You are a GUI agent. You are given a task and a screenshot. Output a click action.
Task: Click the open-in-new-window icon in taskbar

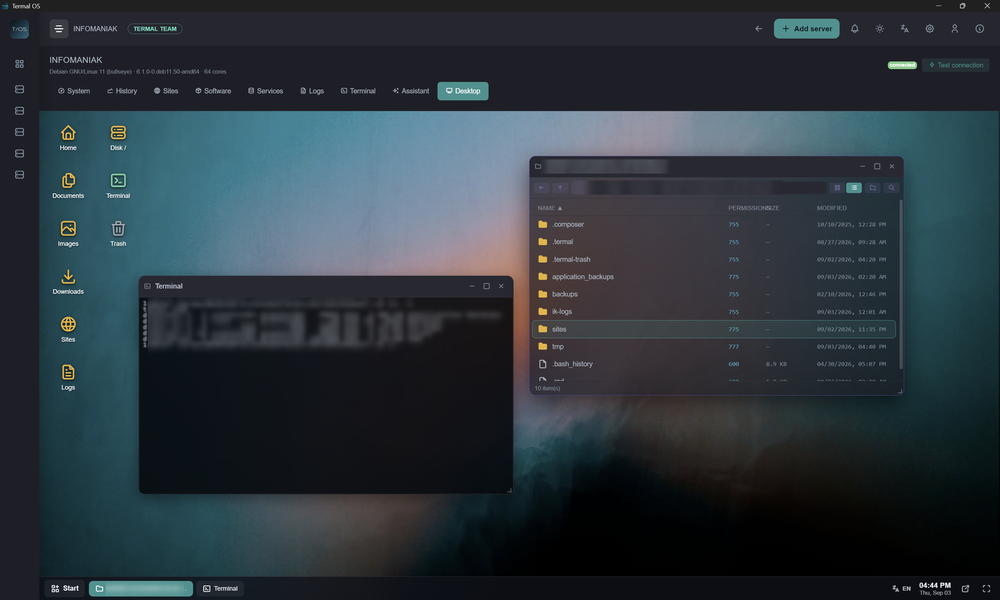point(966,589)
